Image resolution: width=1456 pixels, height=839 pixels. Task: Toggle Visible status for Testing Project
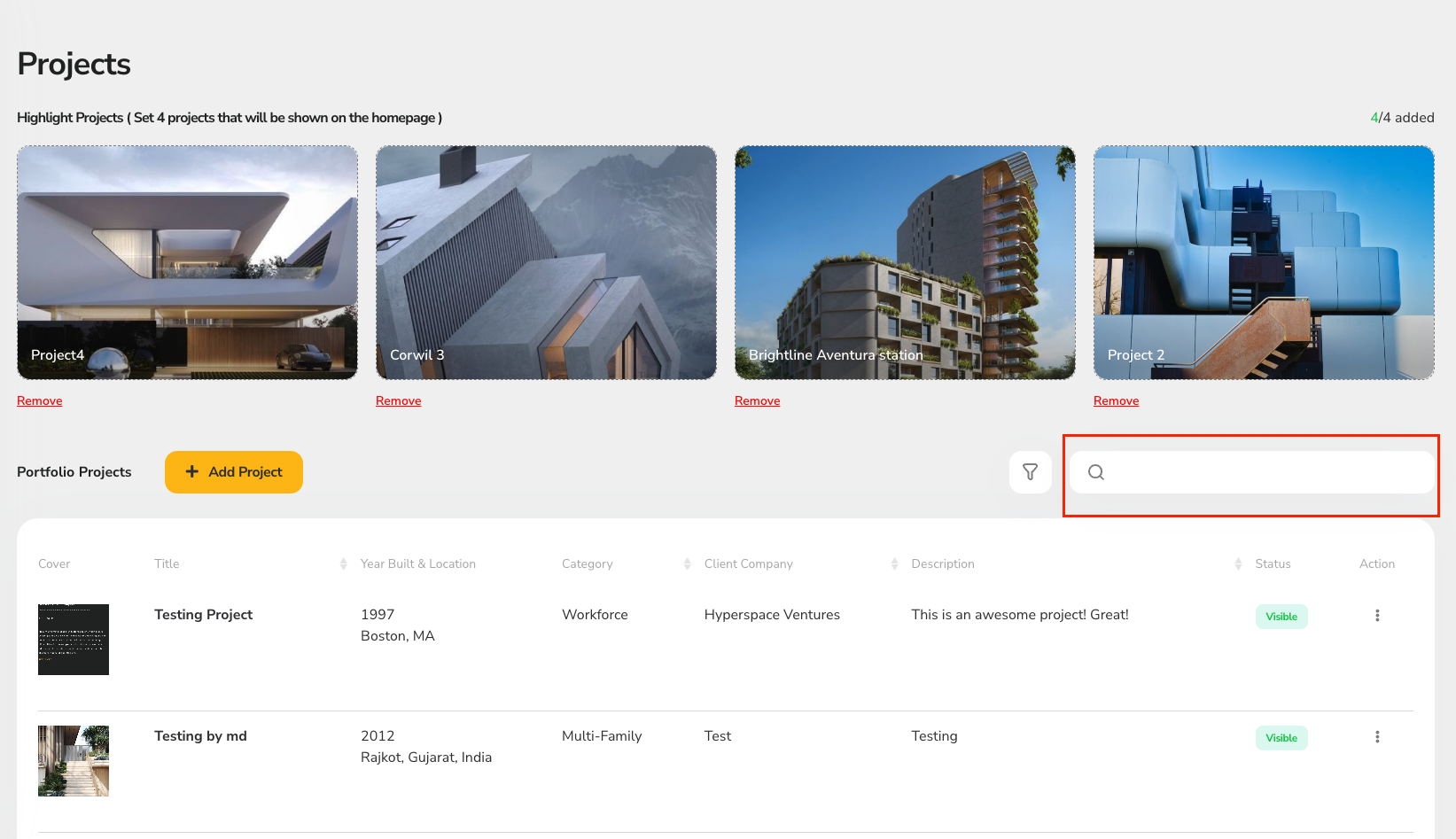click(x=1281, y=617)
